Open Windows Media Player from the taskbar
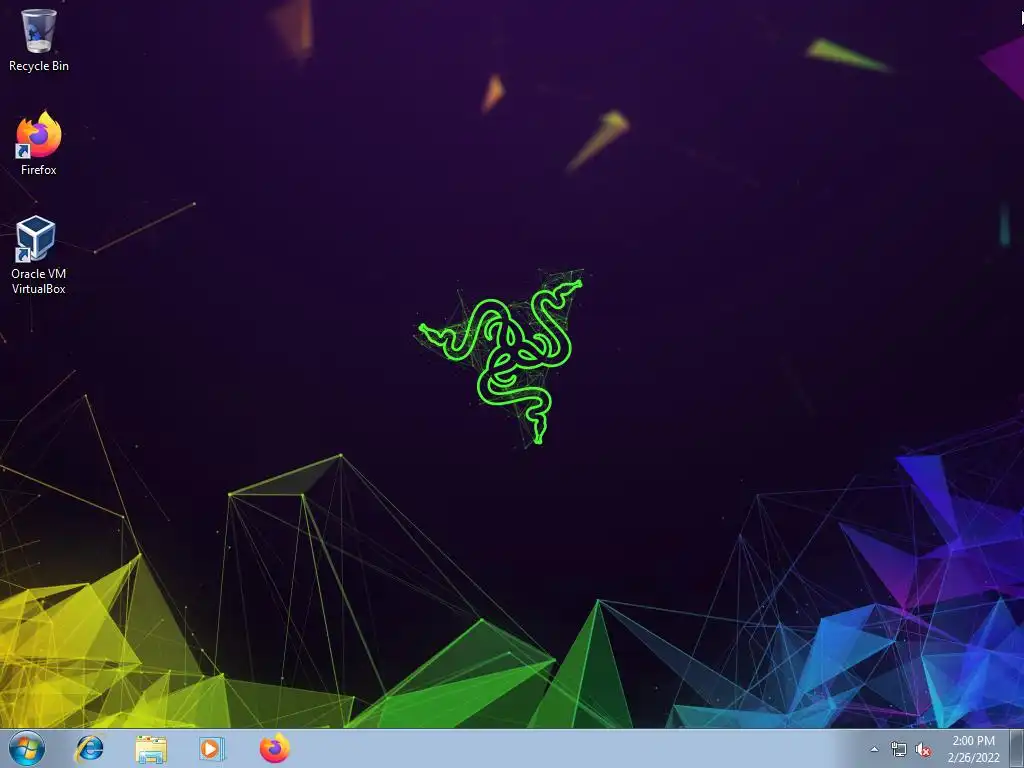This screenshot has width=1024, height=768. [x=212, y=748]
